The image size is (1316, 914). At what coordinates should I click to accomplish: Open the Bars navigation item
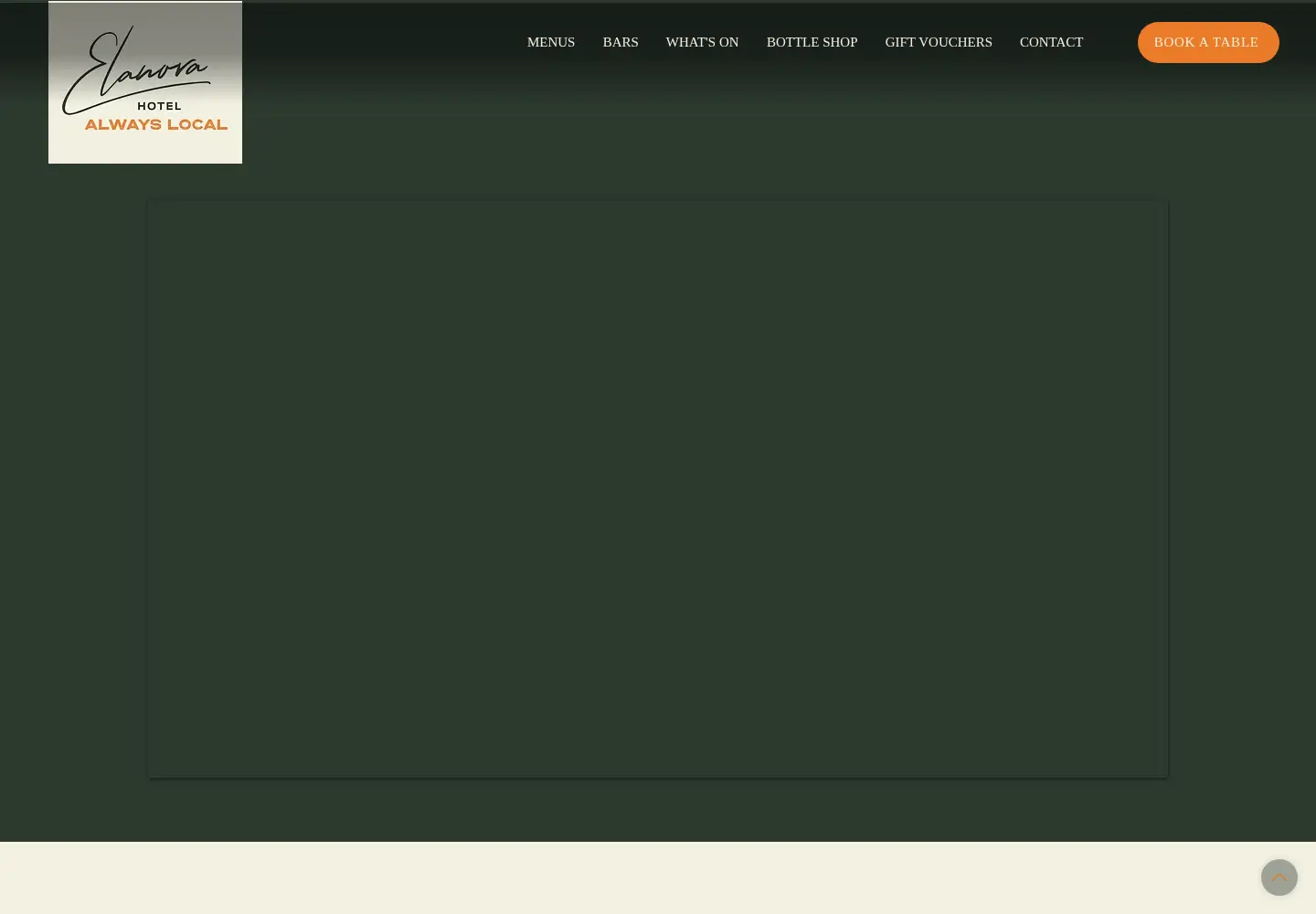pyautogui.click(x=621, y=42)
